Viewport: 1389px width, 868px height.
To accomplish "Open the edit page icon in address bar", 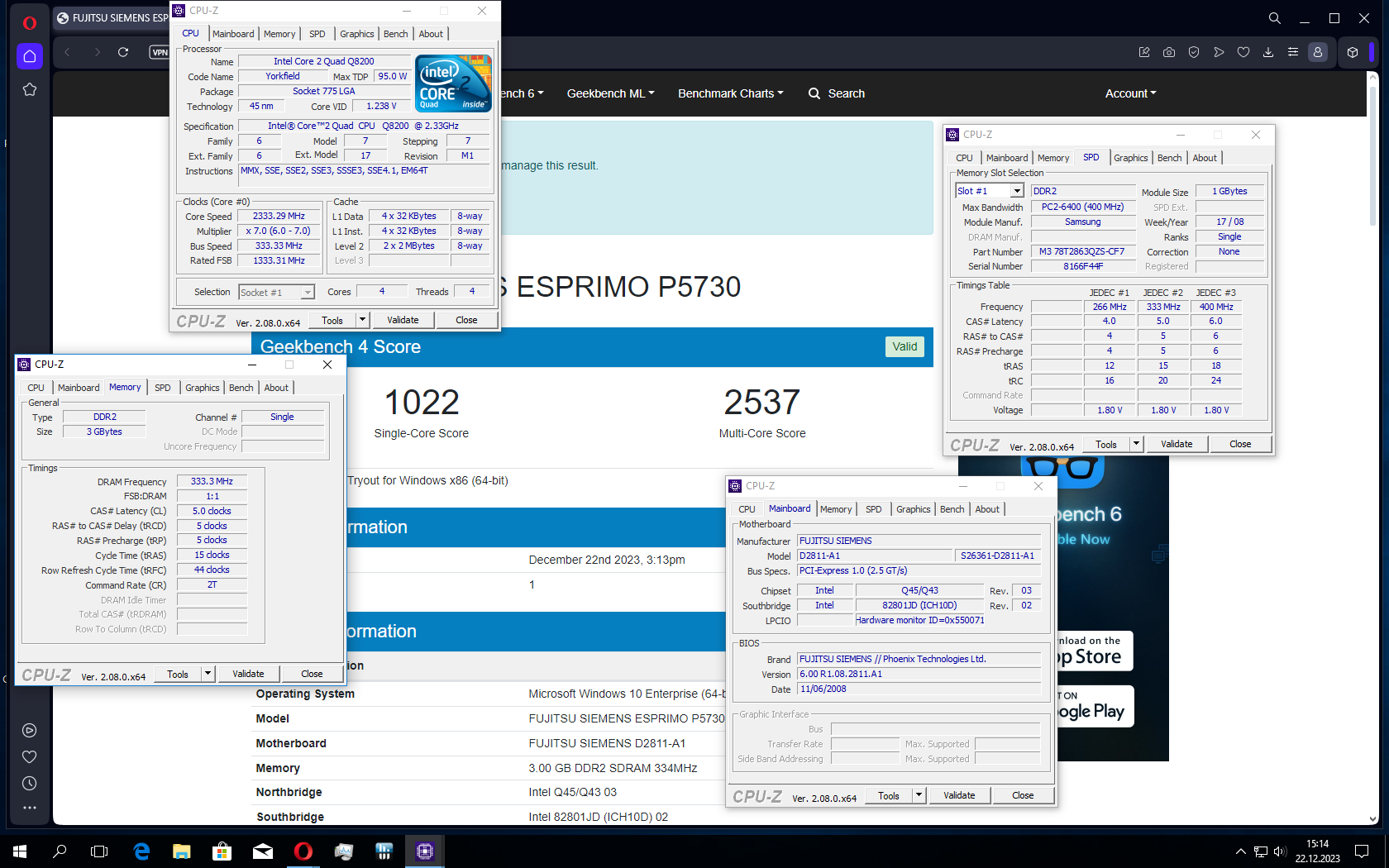I will pyautogui.click(x=1144, y=52).
